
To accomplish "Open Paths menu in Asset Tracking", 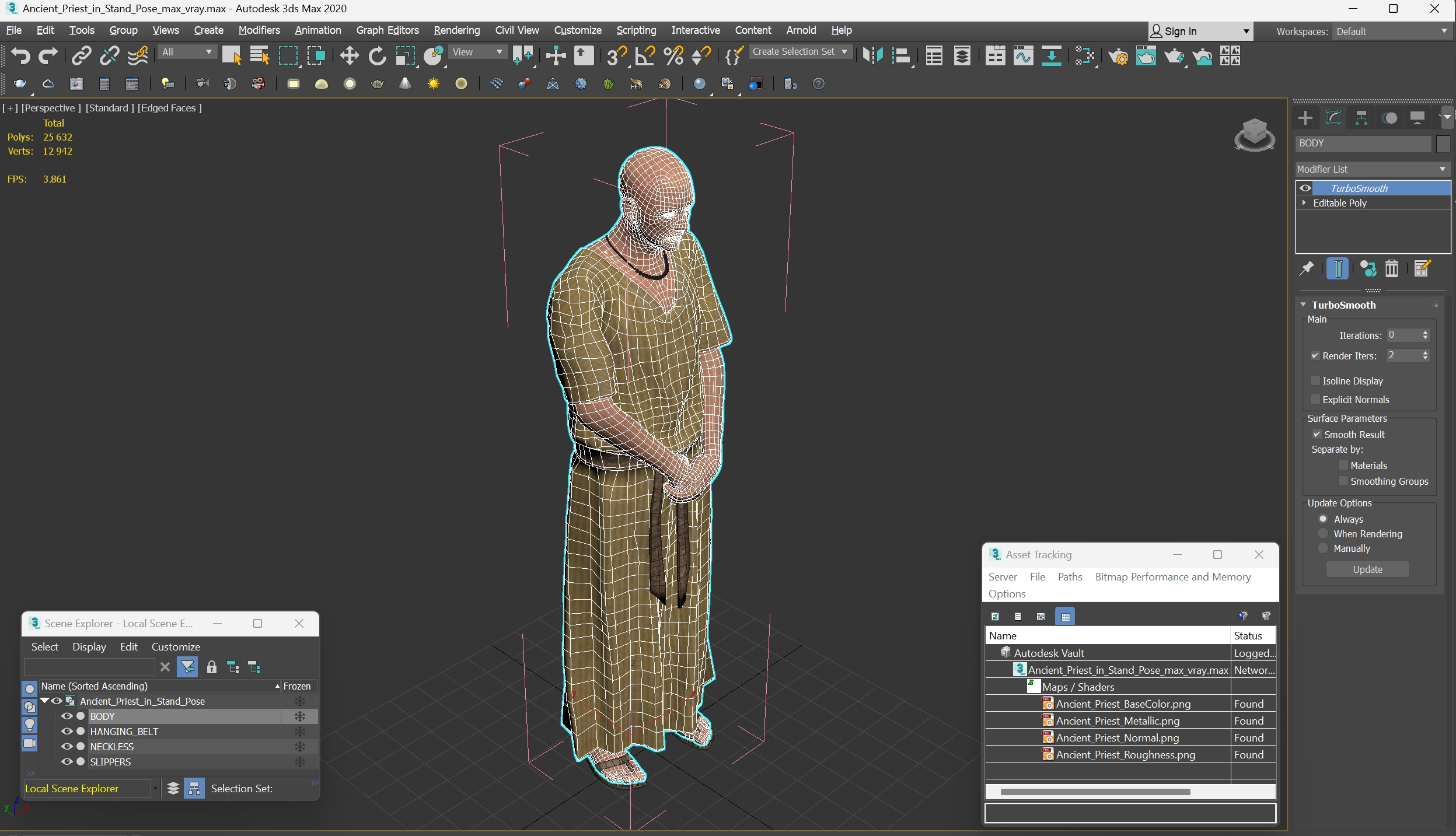I will pos(1070,576).
